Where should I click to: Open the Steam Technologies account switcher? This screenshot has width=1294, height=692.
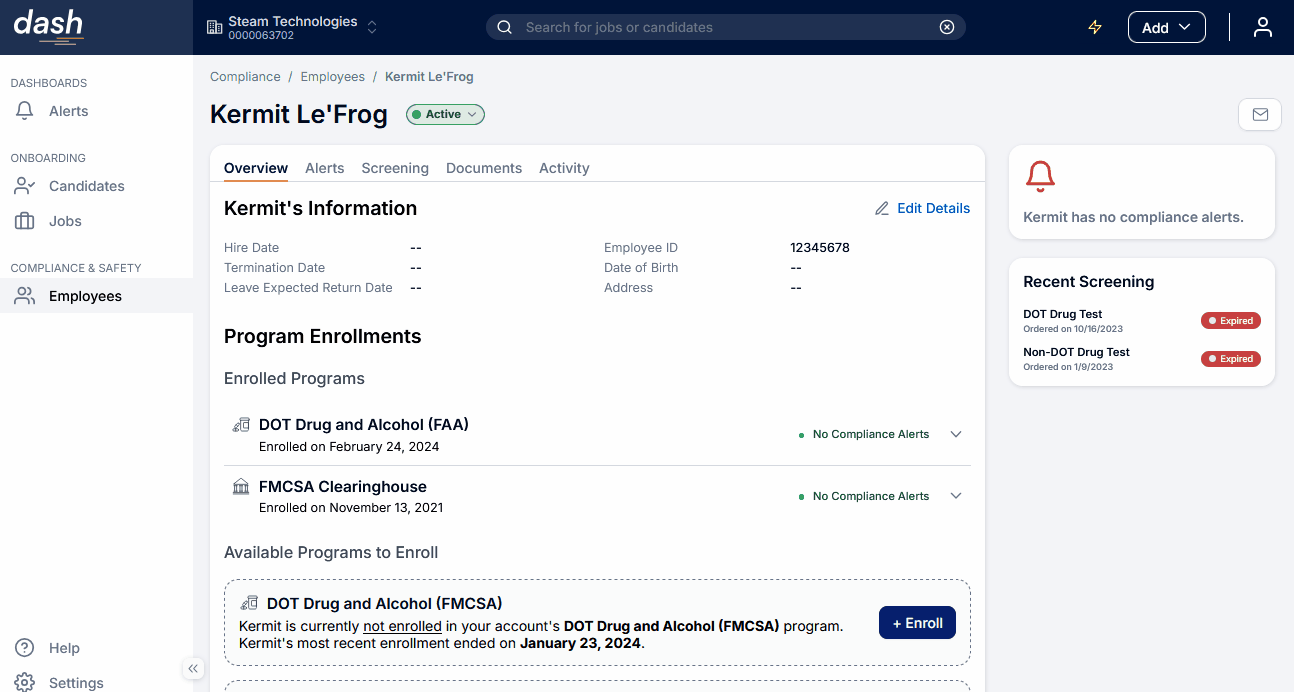point(292,27)
